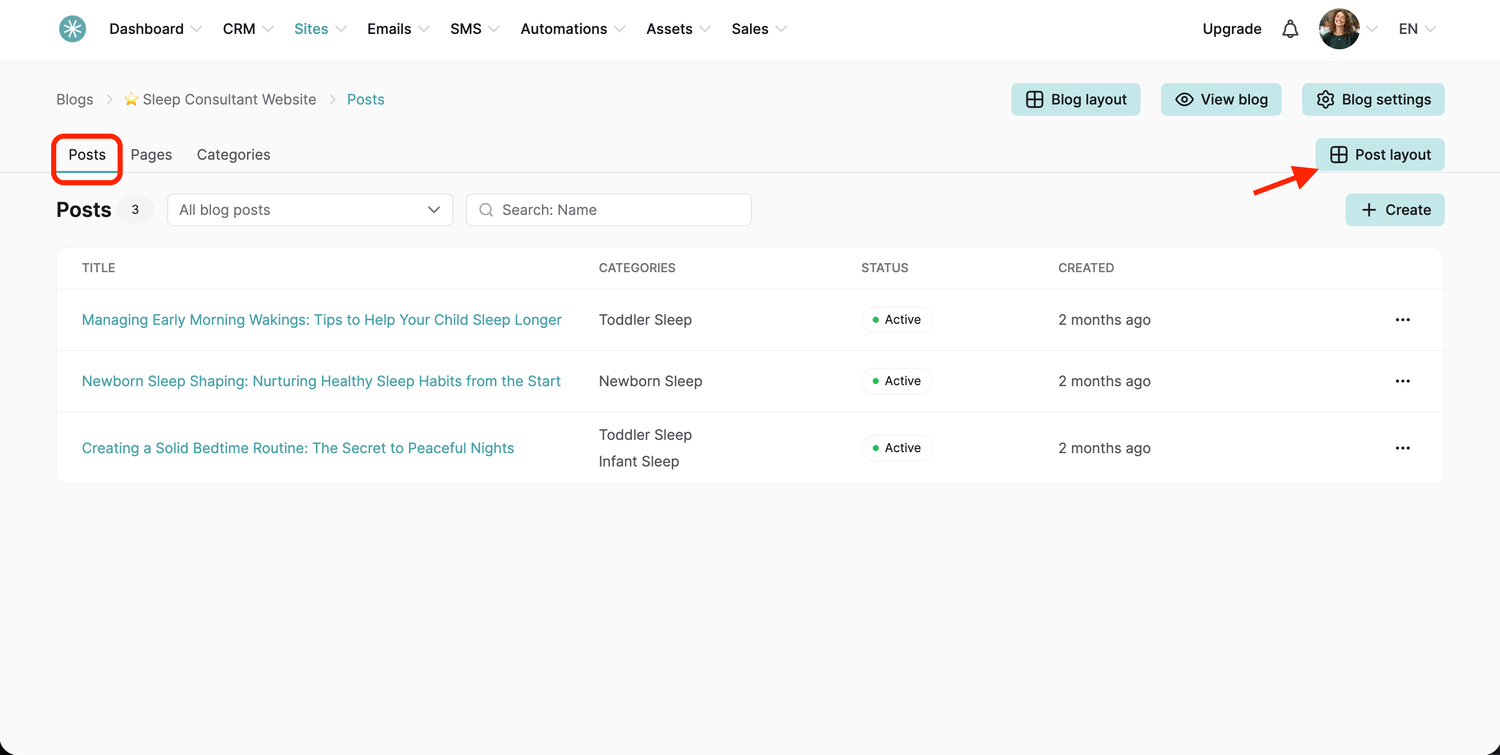Click the STATUS column header

pos(885,268)
